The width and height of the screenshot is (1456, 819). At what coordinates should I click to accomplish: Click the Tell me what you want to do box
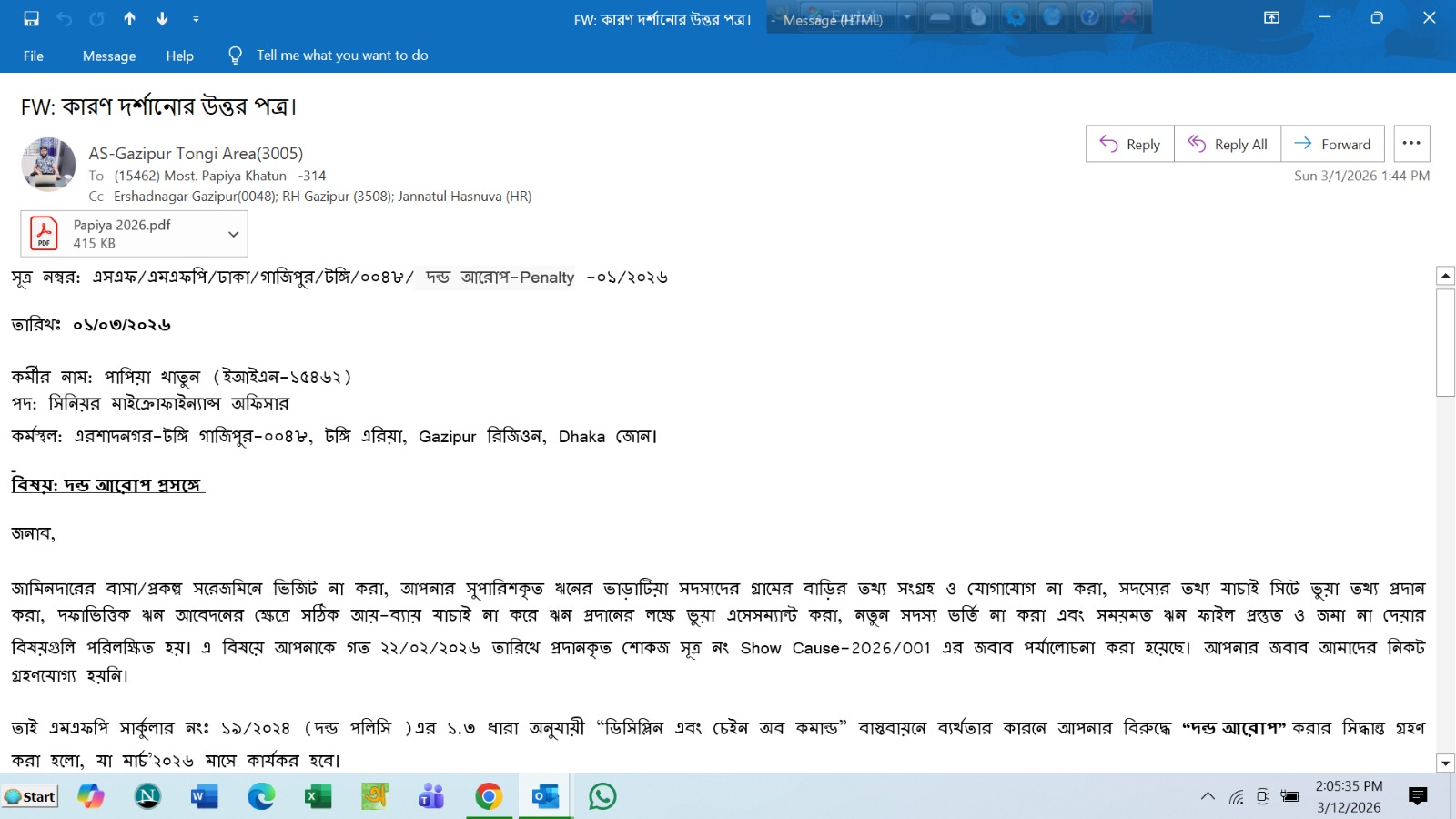pos(341,56)
